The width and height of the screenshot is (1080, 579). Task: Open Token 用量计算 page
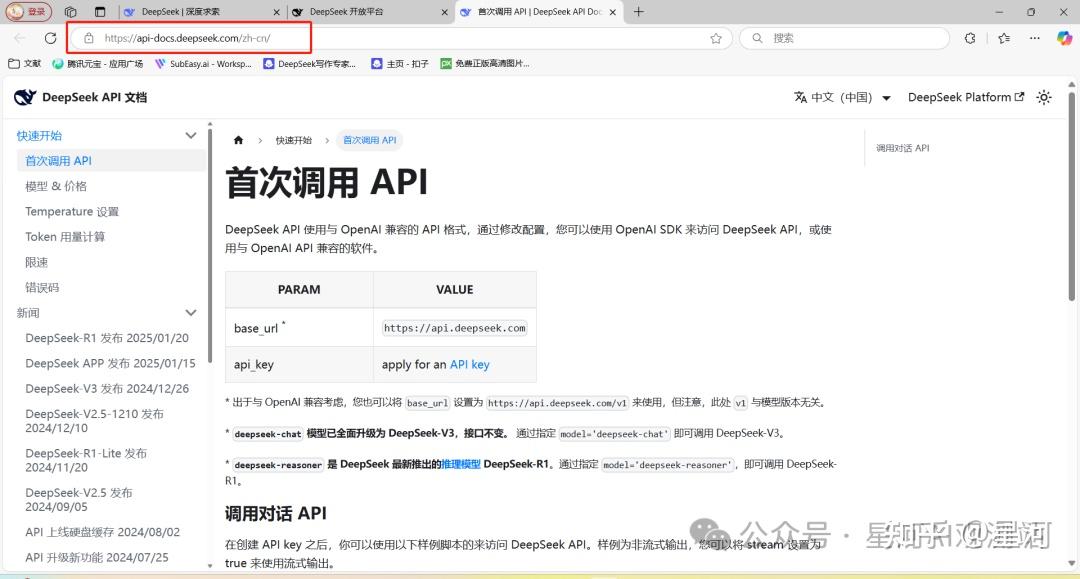(65, 237)
